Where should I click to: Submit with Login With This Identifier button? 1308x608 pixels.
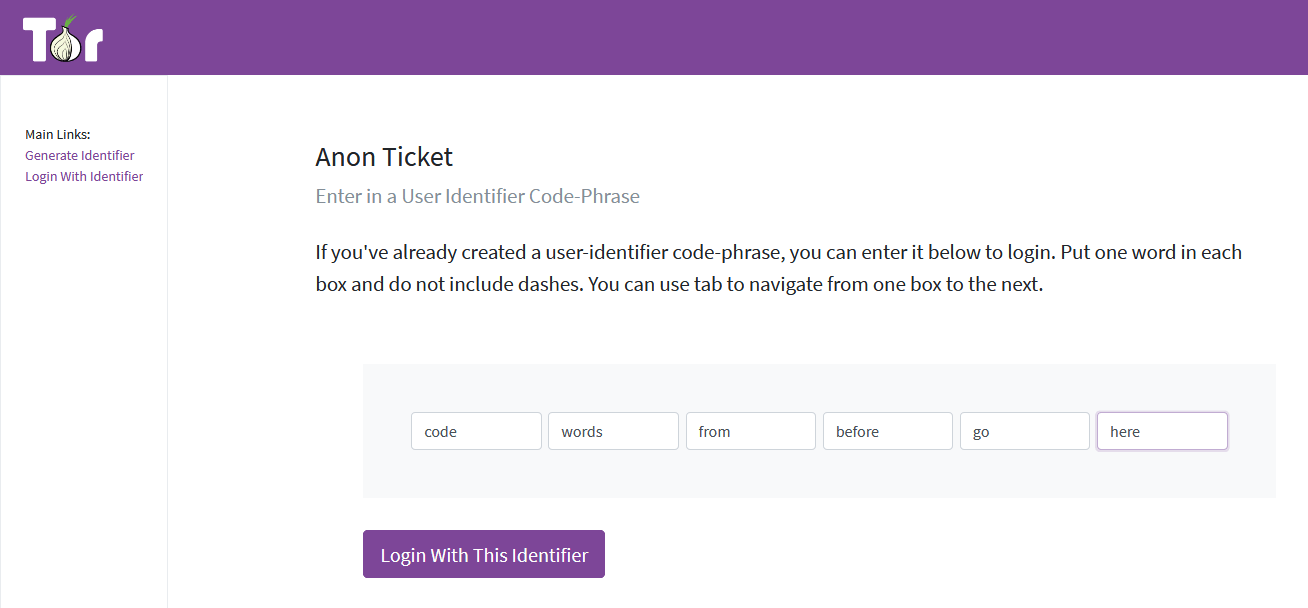click(484, 554)
